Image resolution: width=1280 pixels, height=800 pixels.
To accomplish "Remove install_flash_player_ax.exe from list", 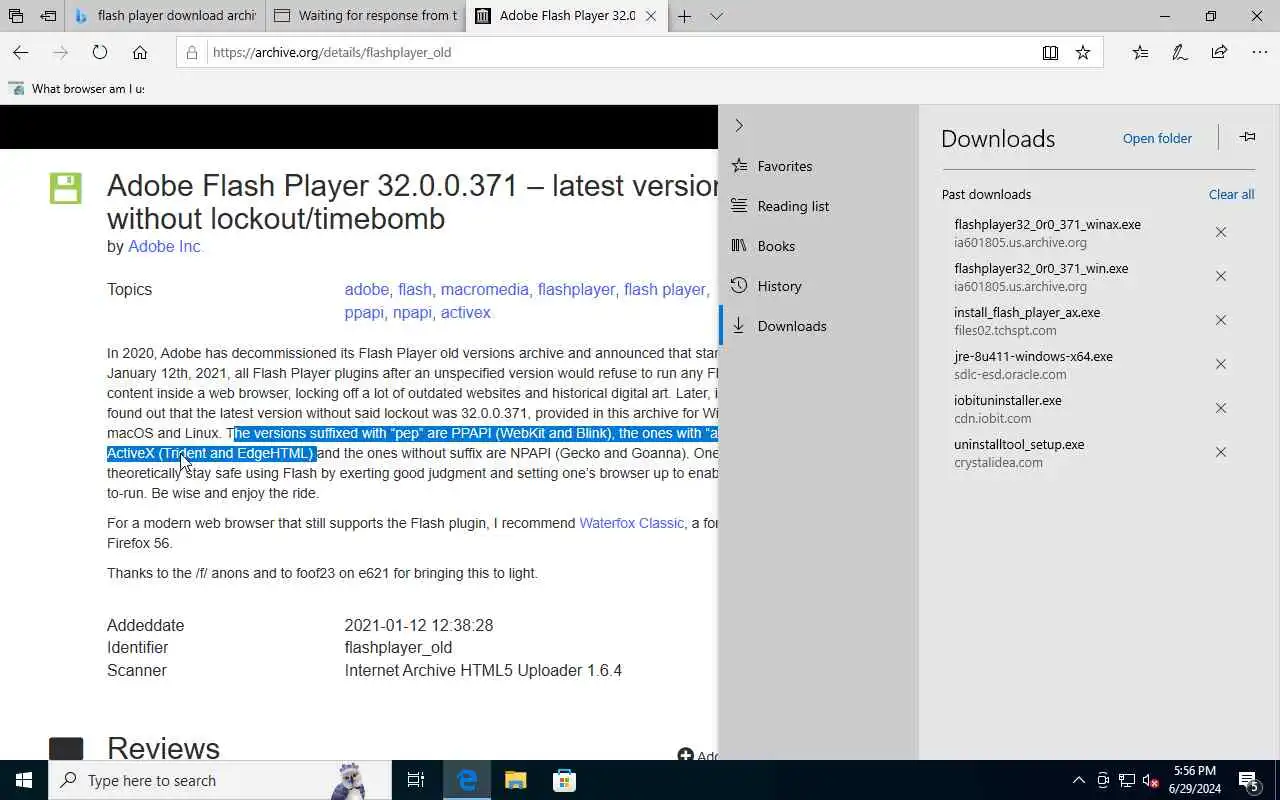I will pos(1221,320).
